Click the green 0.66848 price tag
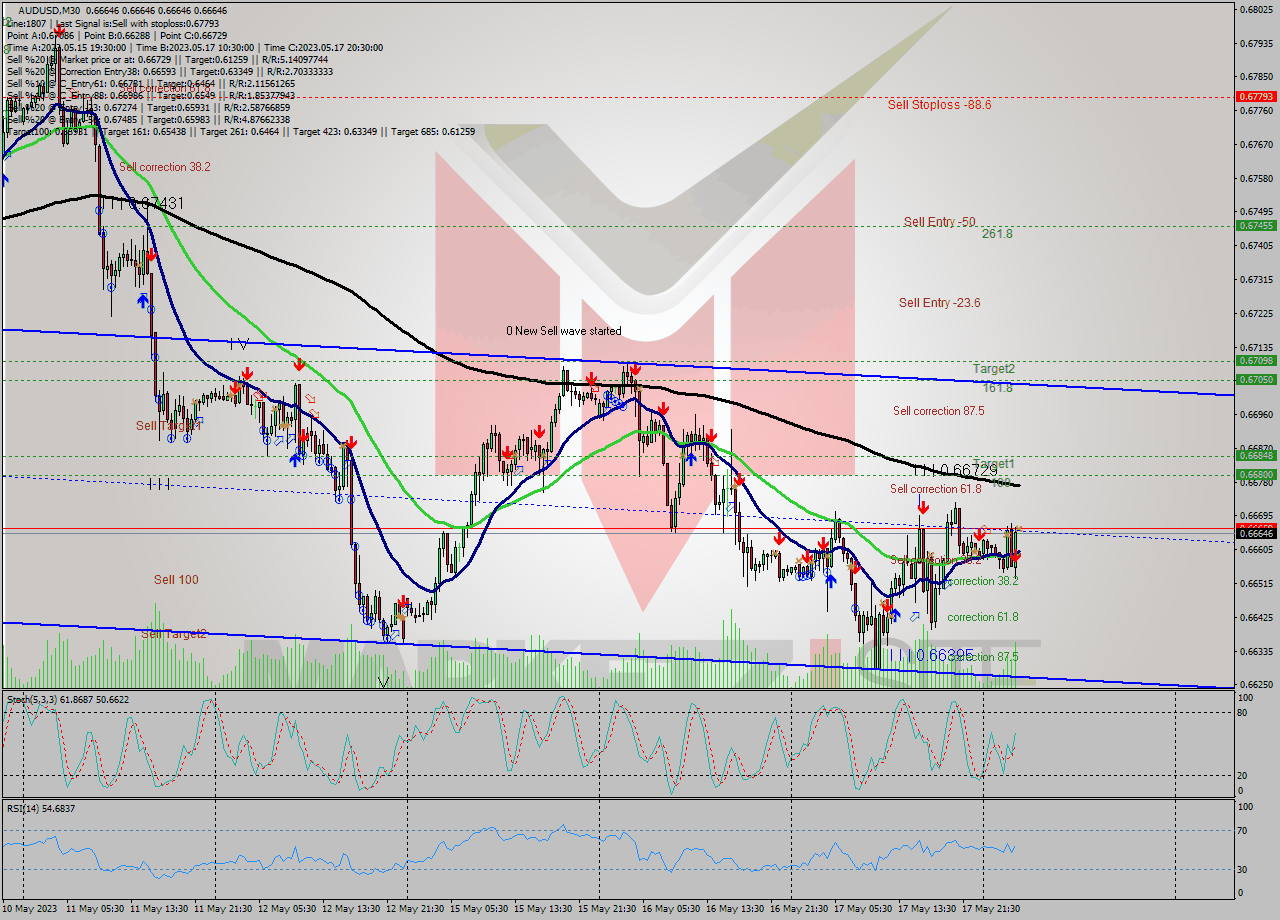Screen dimensions: 1280x920 coord(1256,455)
